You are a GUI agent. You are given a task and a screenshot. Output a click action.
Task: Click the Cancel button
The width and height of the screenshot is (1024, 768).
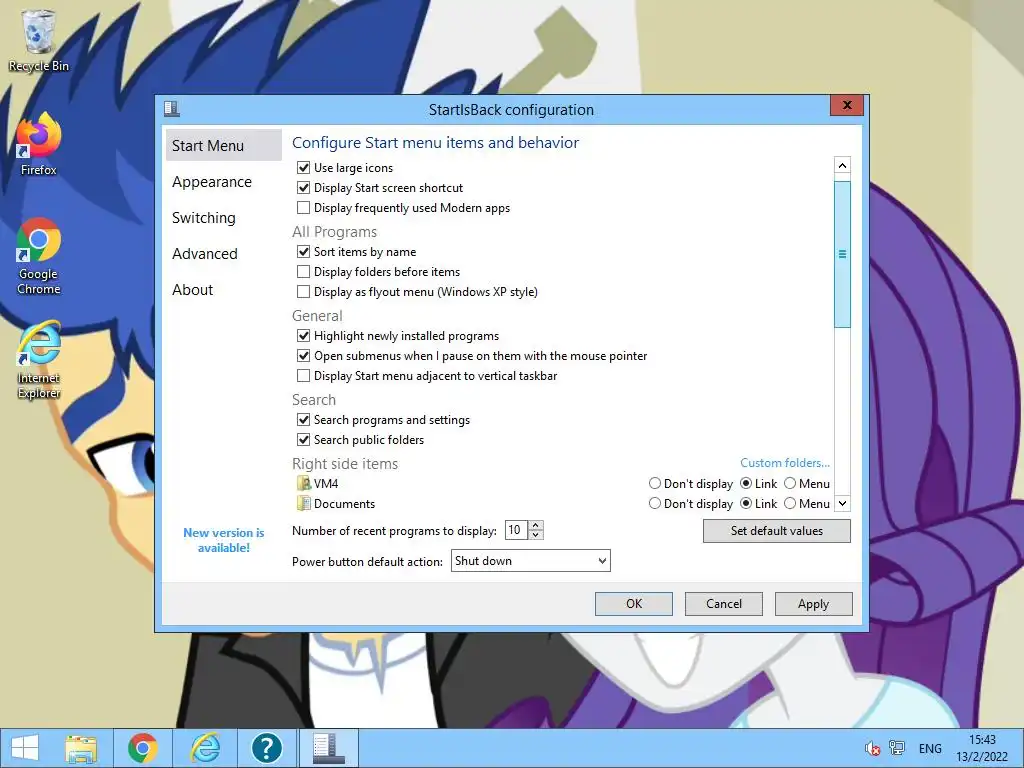point(724,604)
